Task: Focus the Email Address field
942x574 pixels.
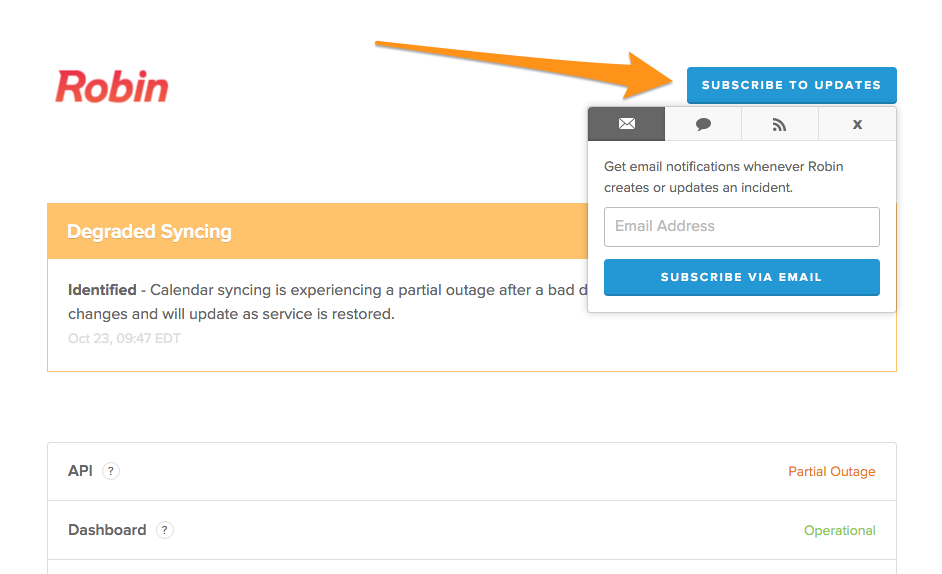Action: [741, 227]
